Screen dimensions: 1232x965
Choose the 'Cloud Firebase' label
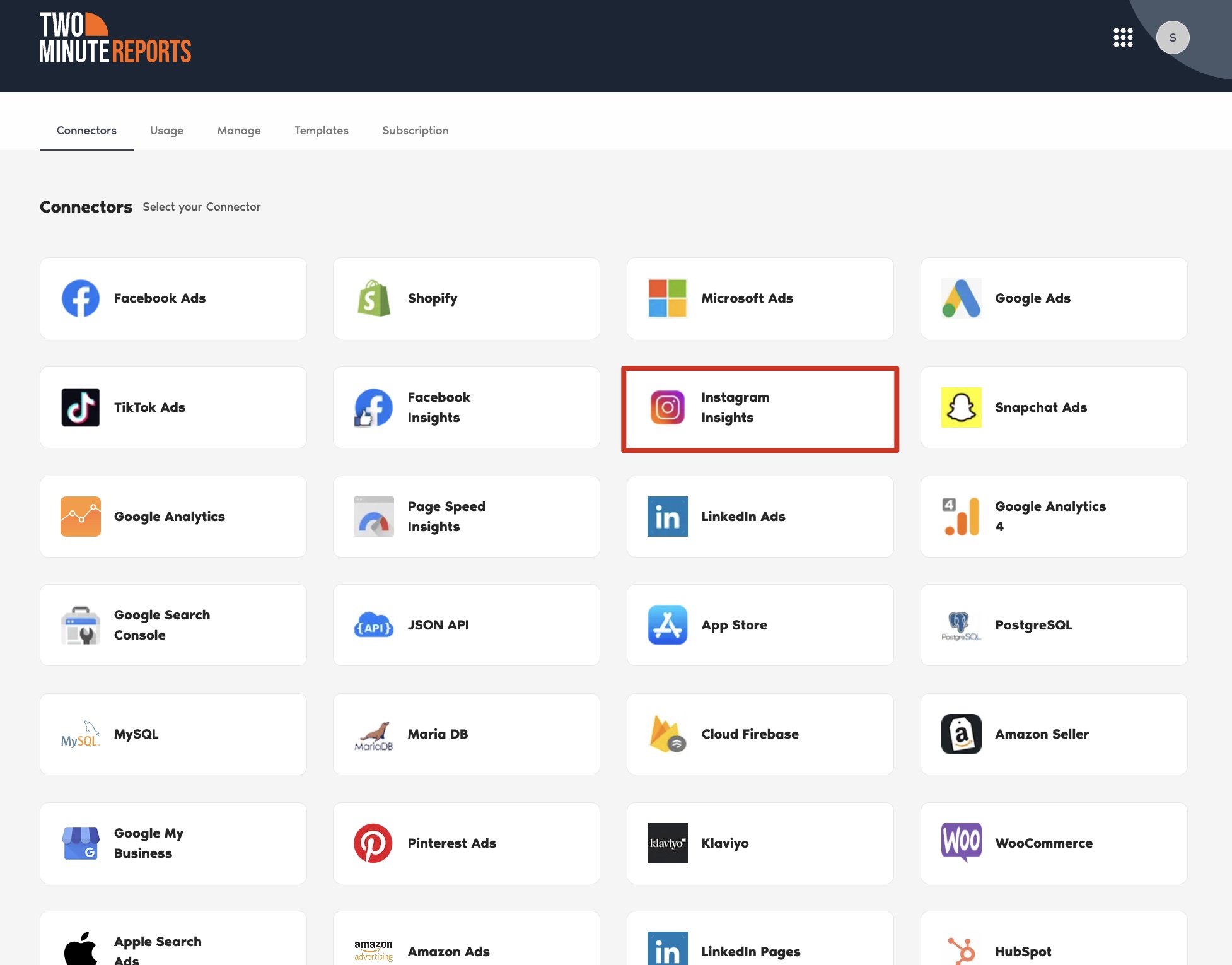[750, 734]
